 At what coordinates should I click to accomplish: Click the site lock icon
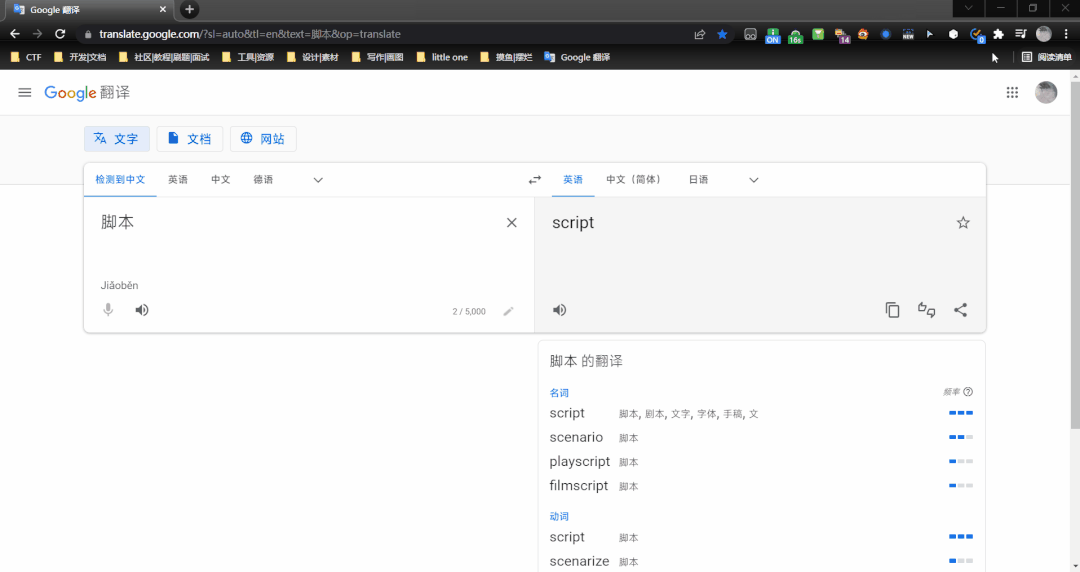point(87,34)
